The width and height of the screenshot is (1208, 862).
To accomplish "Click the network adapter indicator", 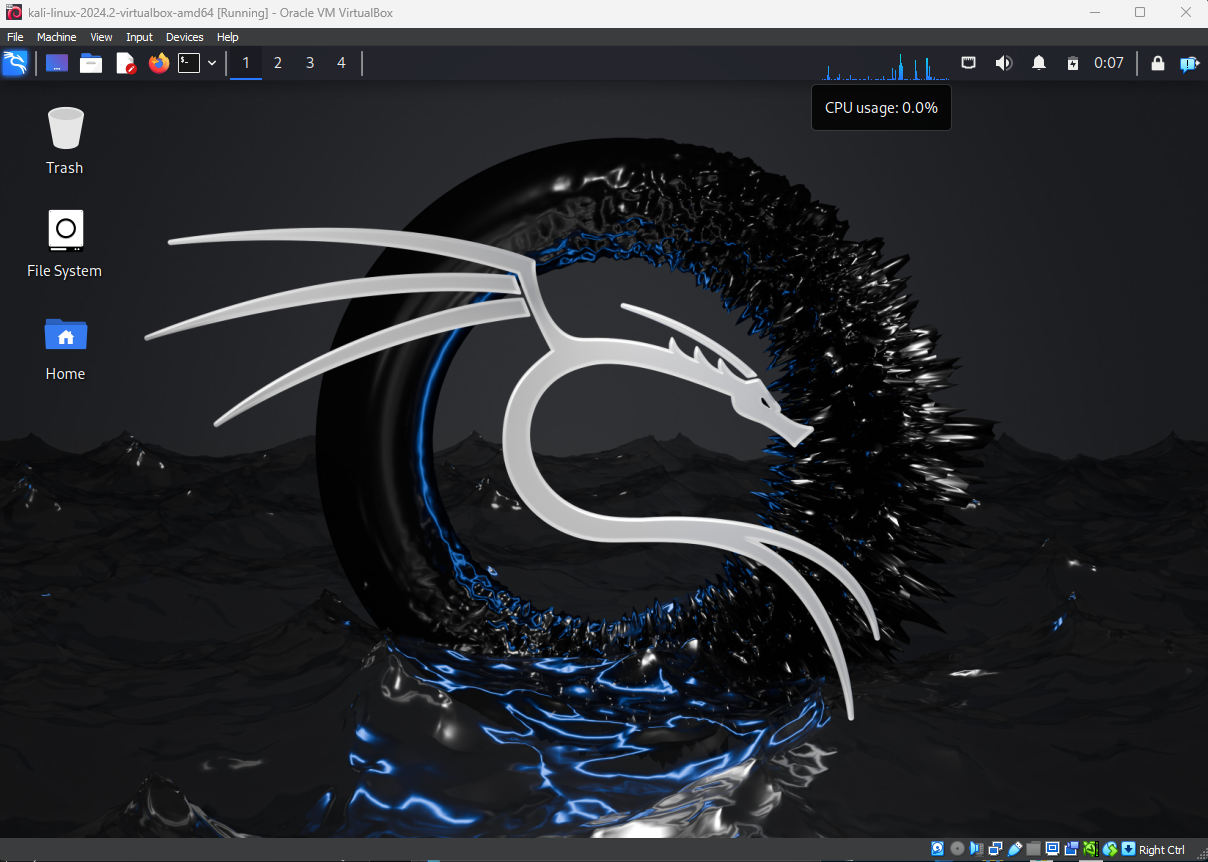I will click(x=996, y=849).
